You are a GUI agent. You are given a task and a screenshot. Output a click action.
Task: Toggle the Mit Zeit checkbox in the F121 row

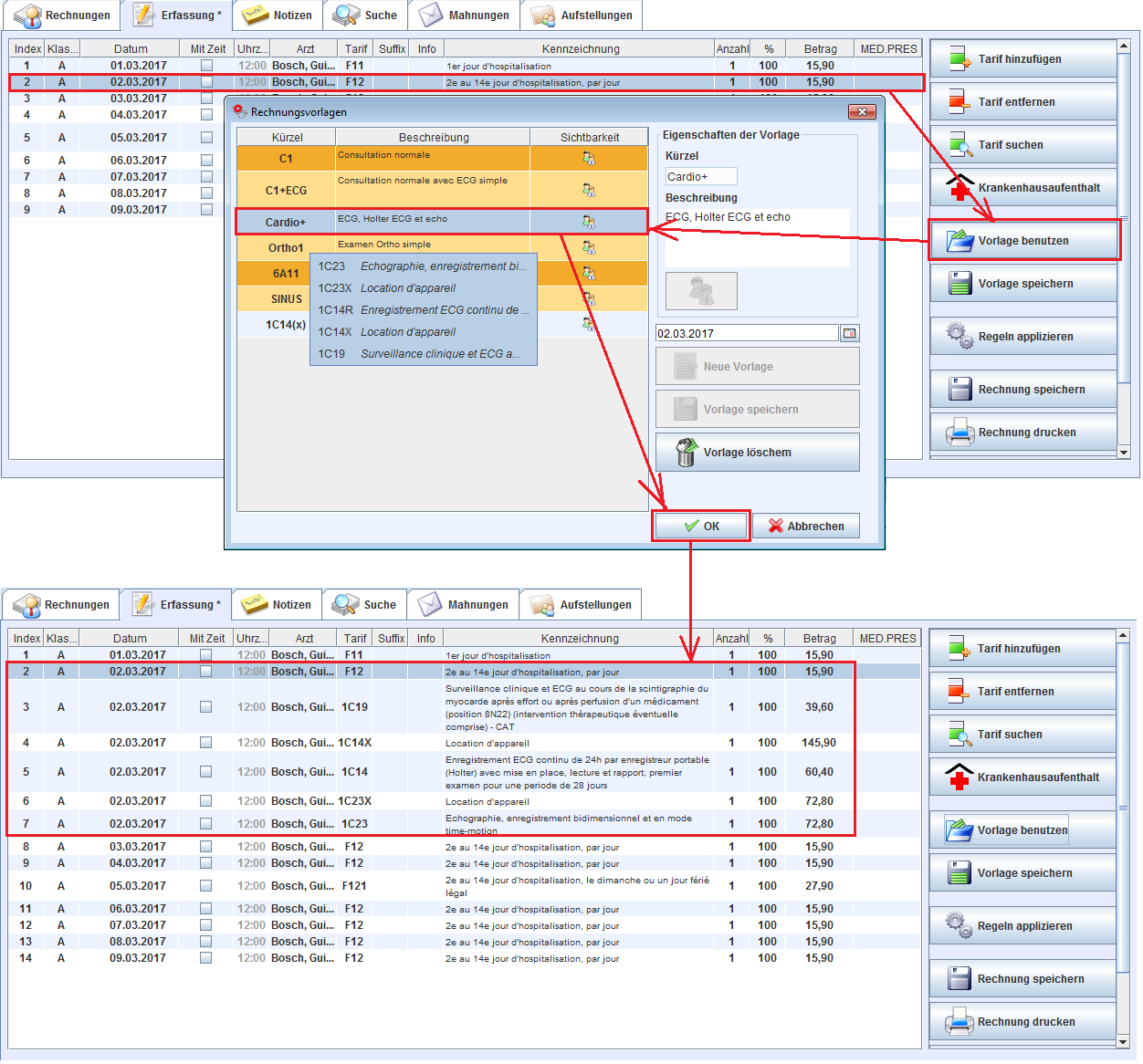[206, 886]
